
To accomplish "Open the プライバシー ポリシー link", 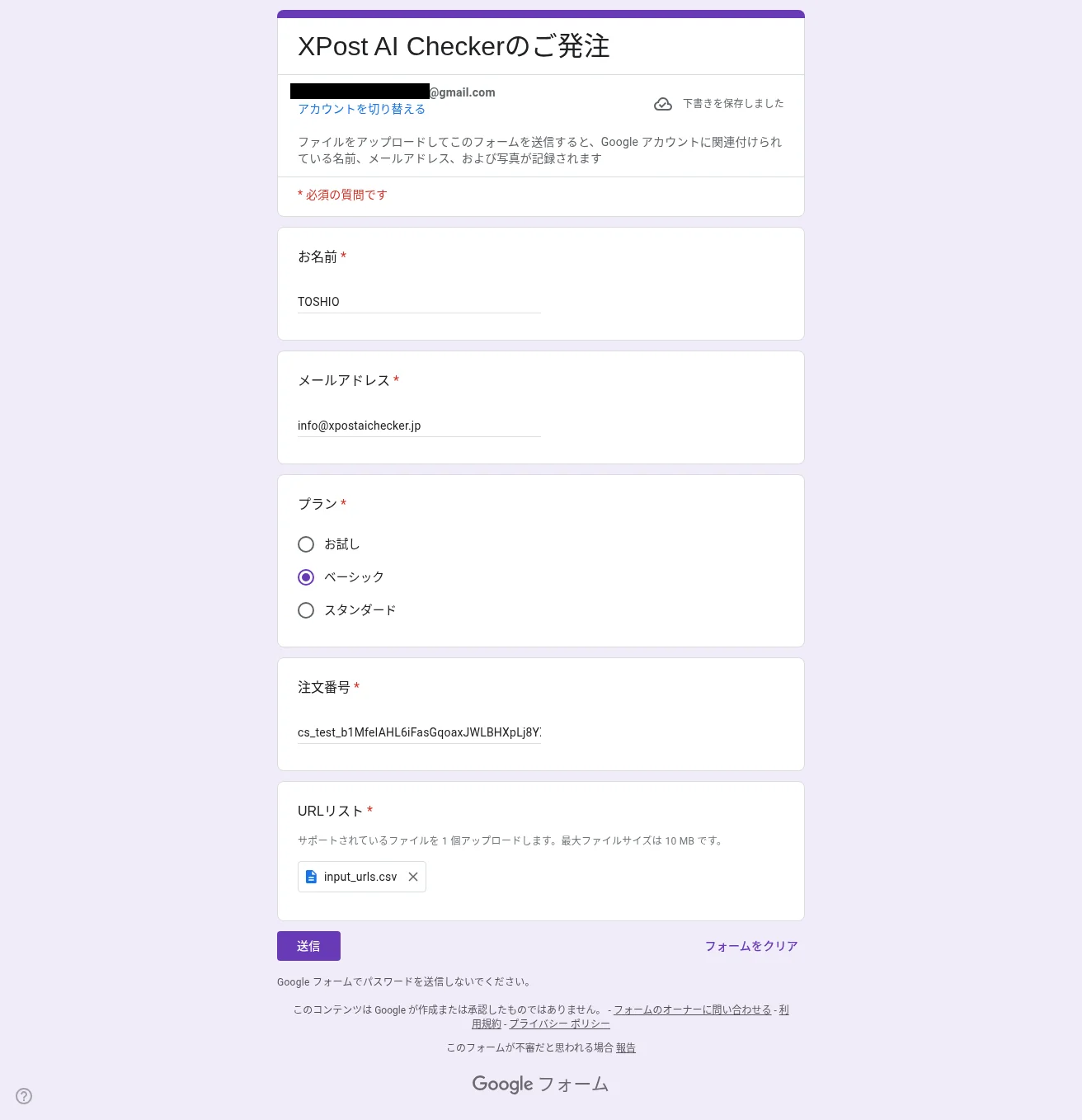I will (x=559, y=1024).
